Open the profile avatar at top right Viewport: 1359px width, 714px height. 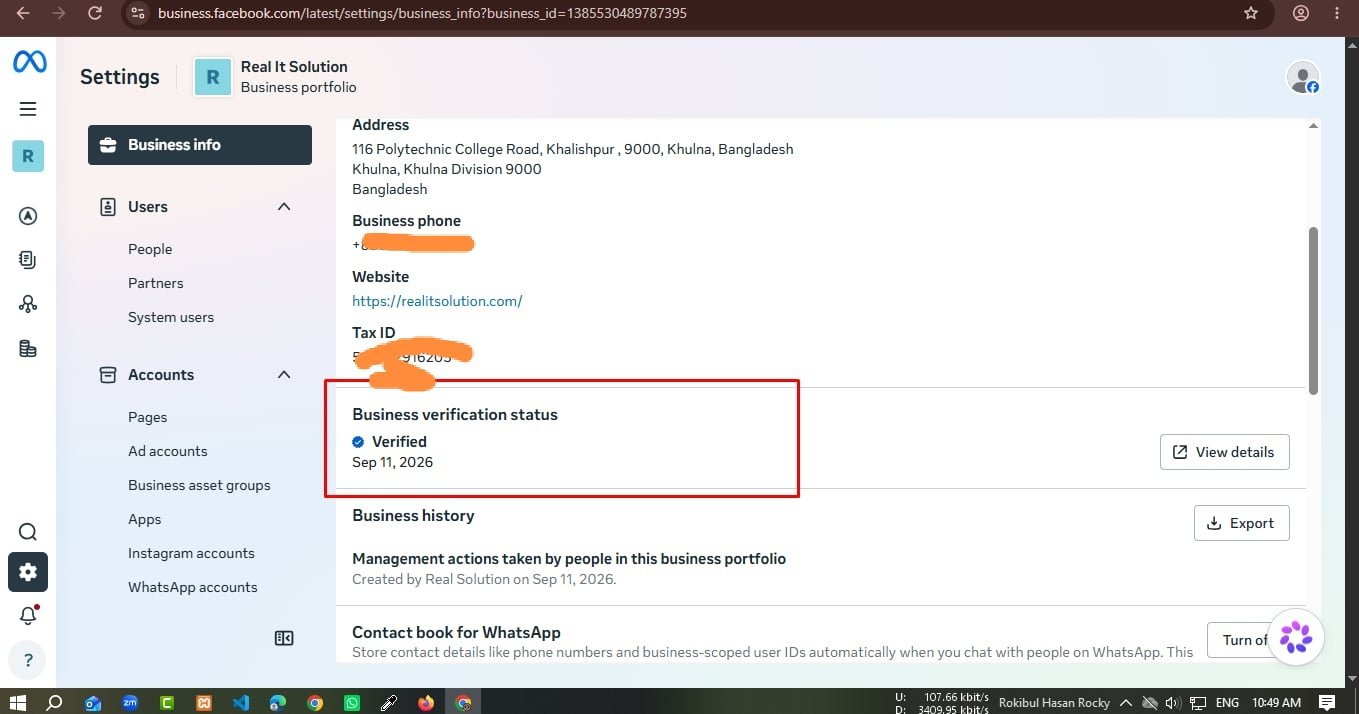[1302, 78]
